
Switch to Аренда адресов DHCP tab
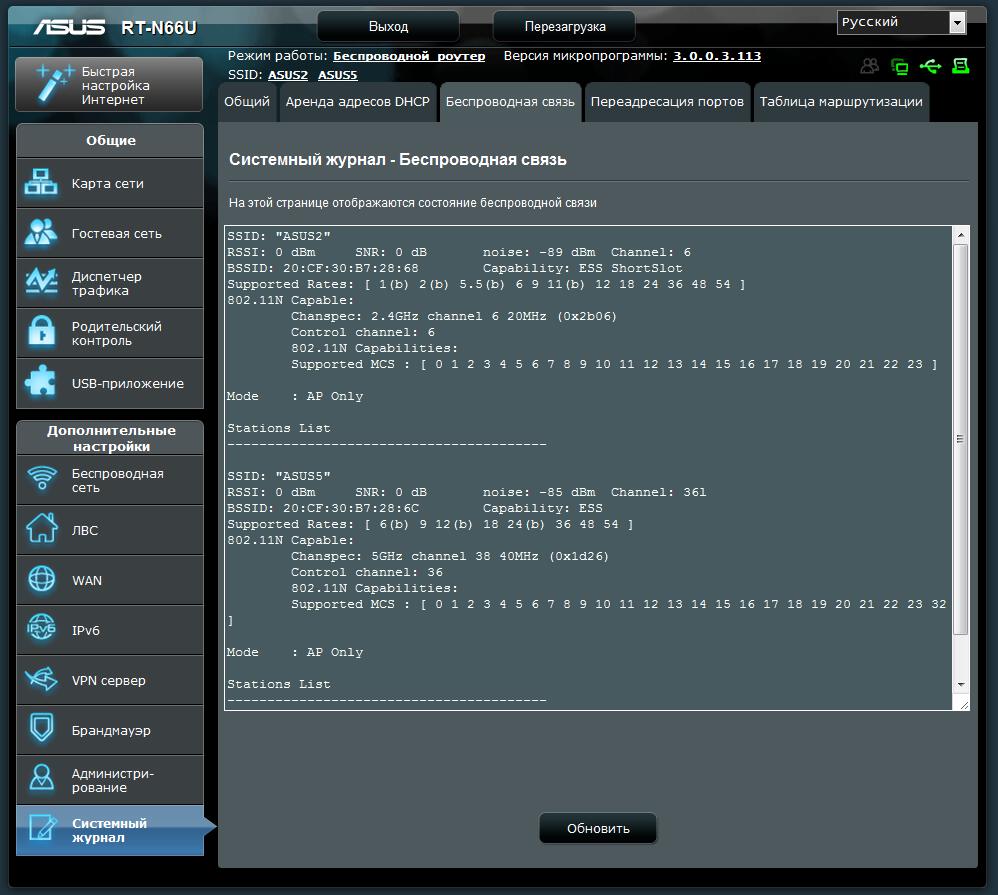click(358, 102)
